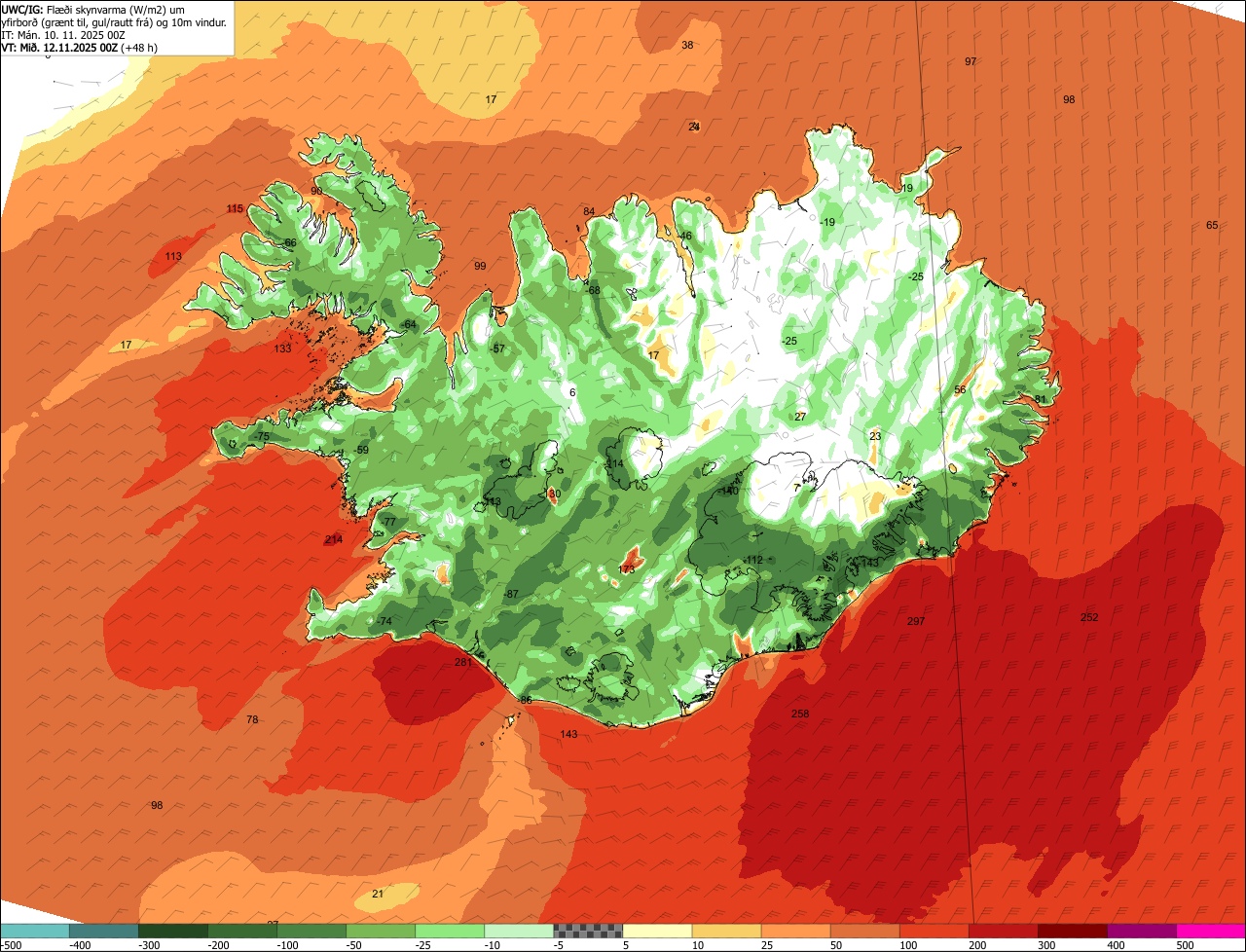Click the flux value 24 on the map
The image size is (1246, 952).
tap(694, 127)
